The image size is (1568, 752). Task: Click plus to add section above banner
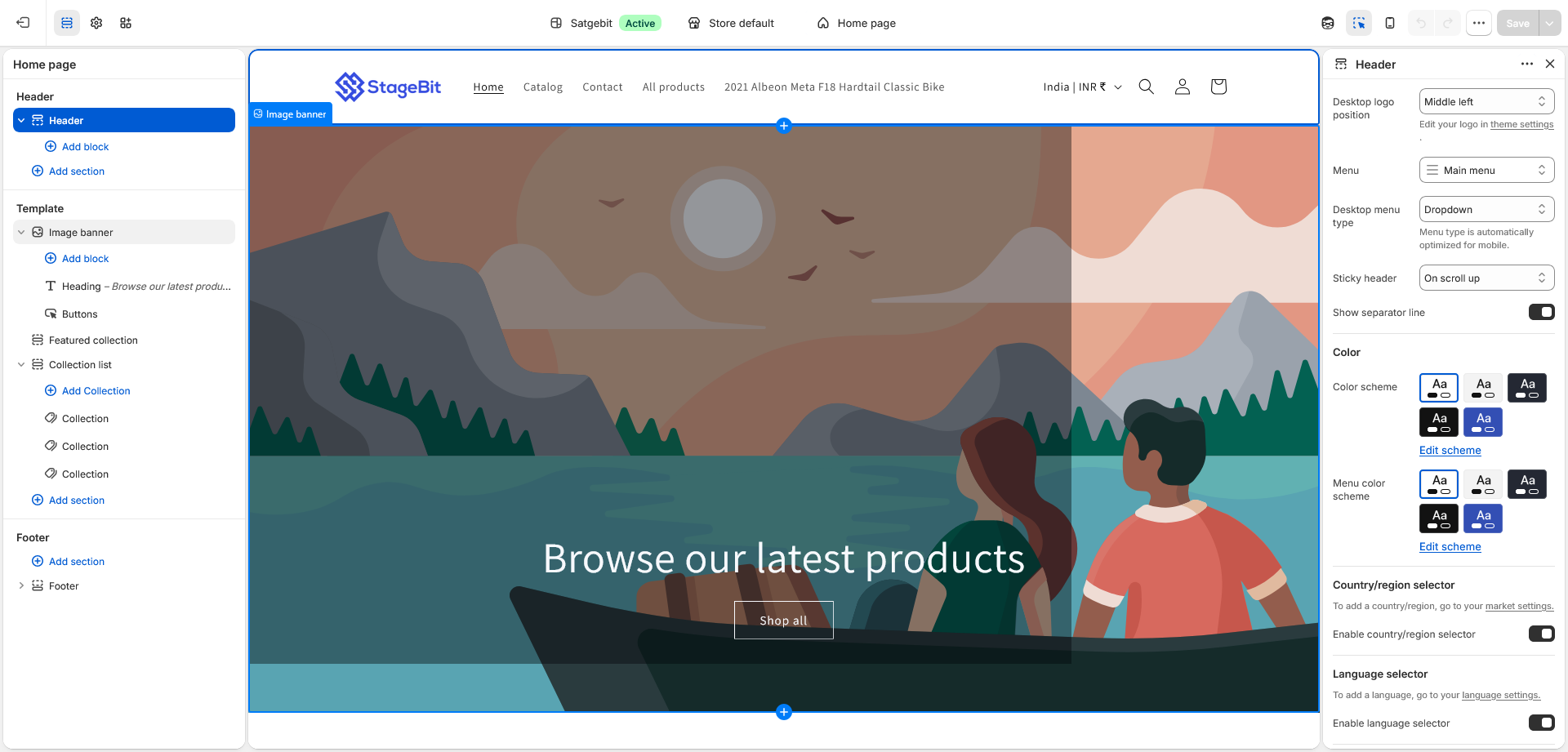coord(784,126)
